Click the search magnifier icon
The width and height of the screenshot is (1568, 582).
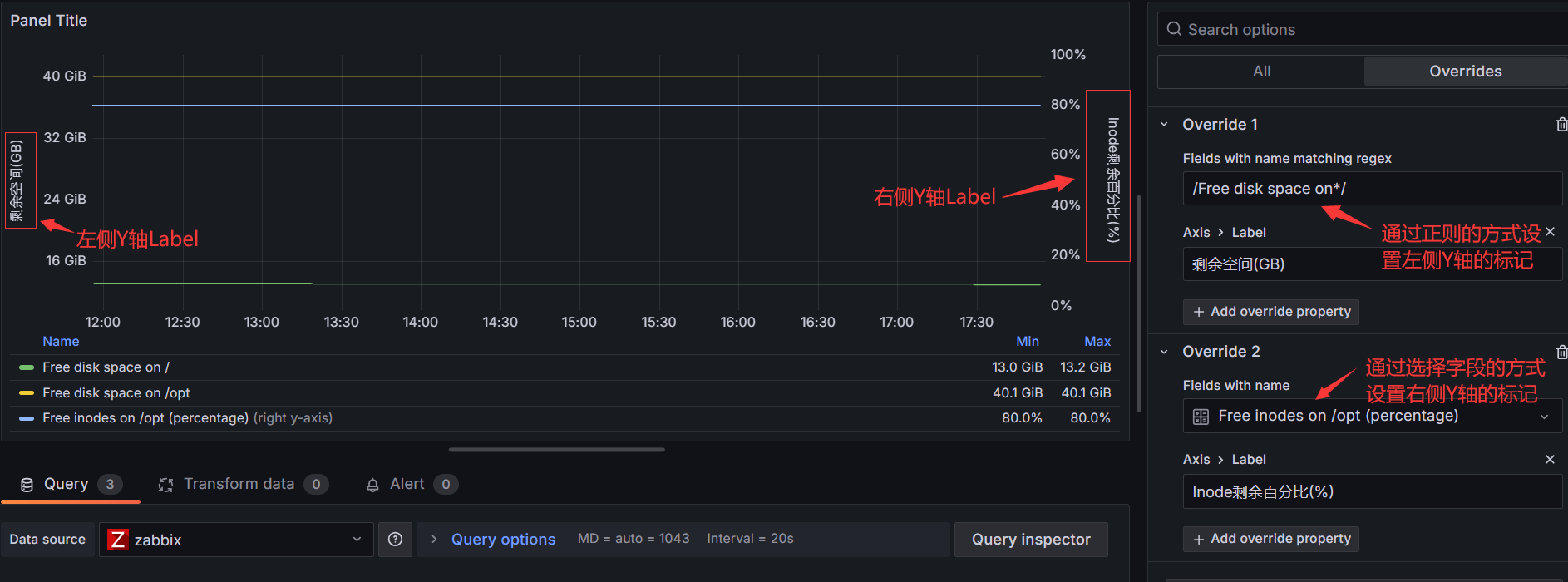coord(1174,30)
